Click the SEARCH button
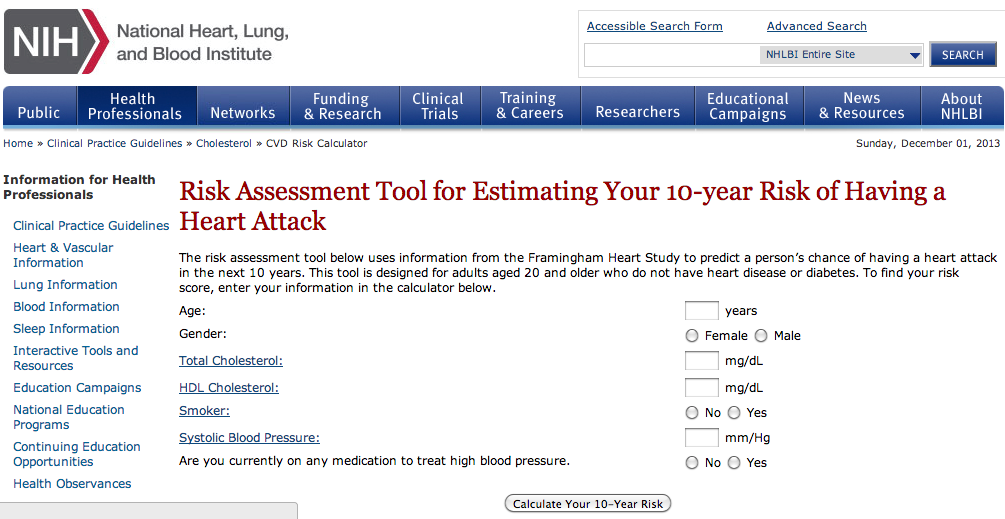 coord(962,55)
